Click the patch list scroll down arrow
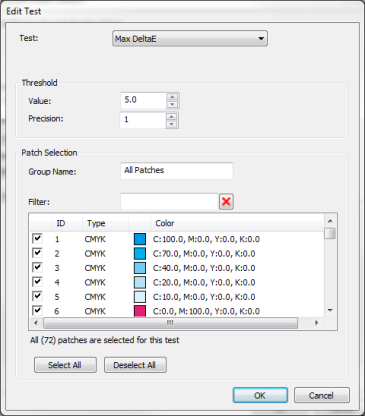Screen dimensions: 365x416 330,310
